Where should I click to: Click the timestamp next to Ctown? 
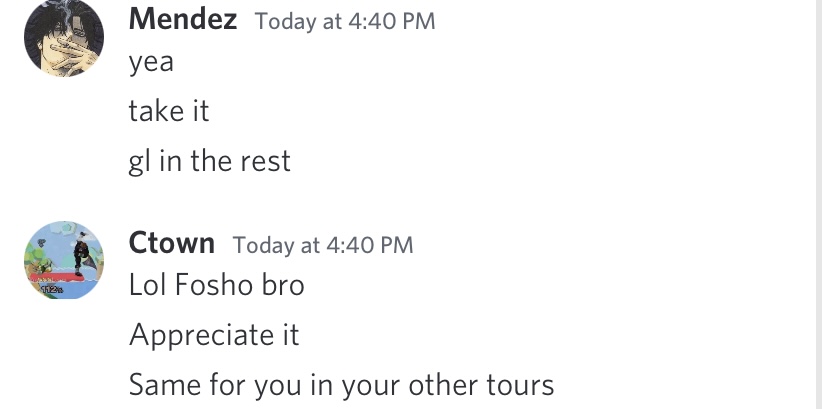322,244
